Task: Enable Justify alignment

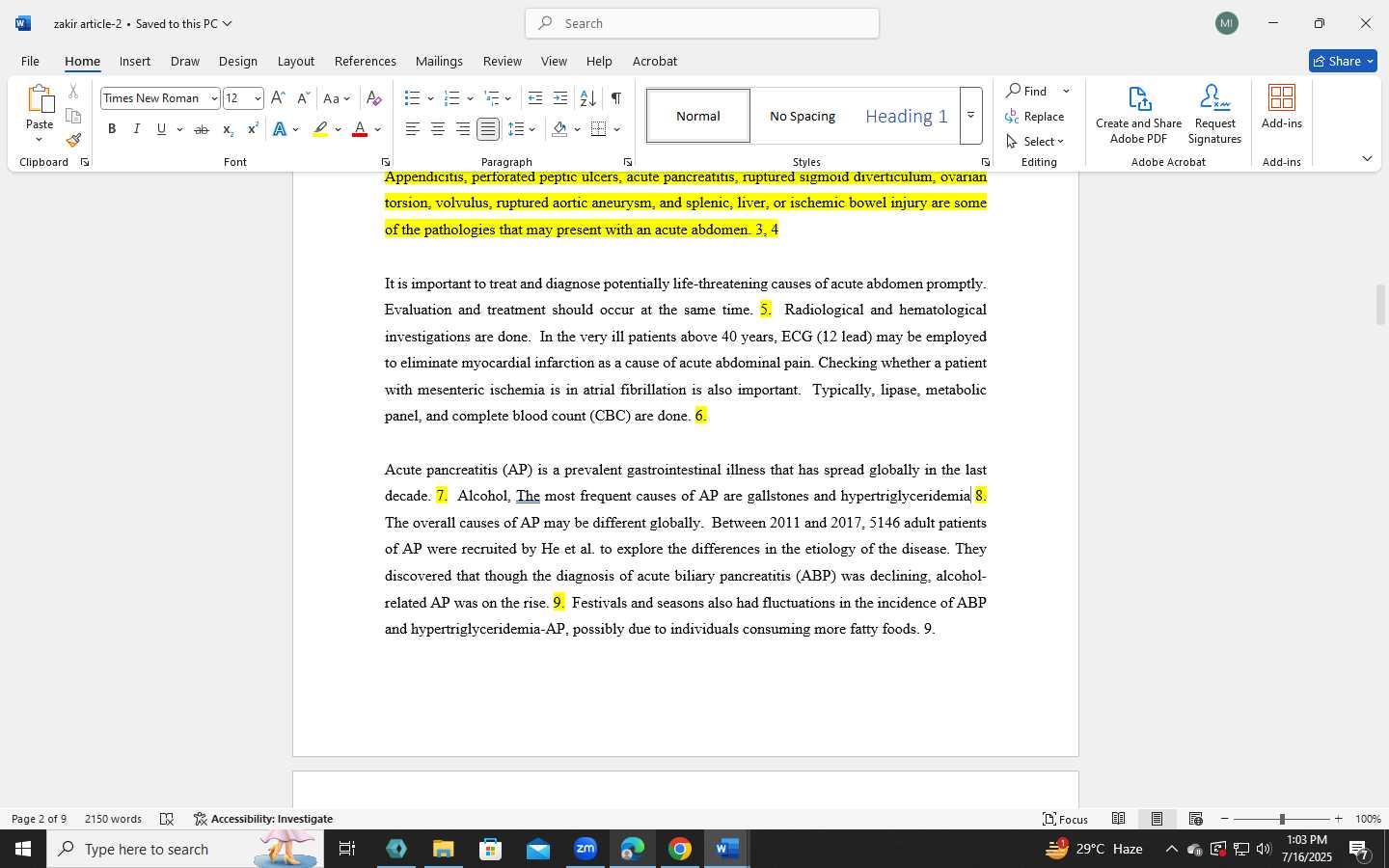Action: 488,129
